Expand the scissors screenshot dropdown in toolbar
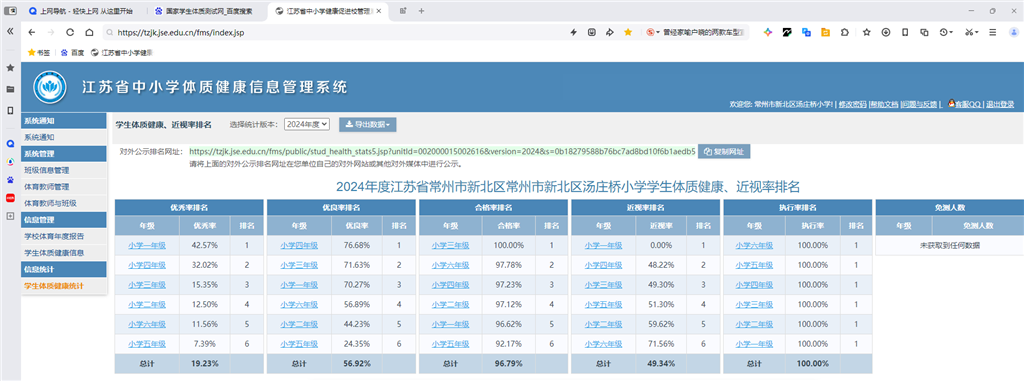The height and width of the screenshot is (381, 1024). tap(972, 32)
